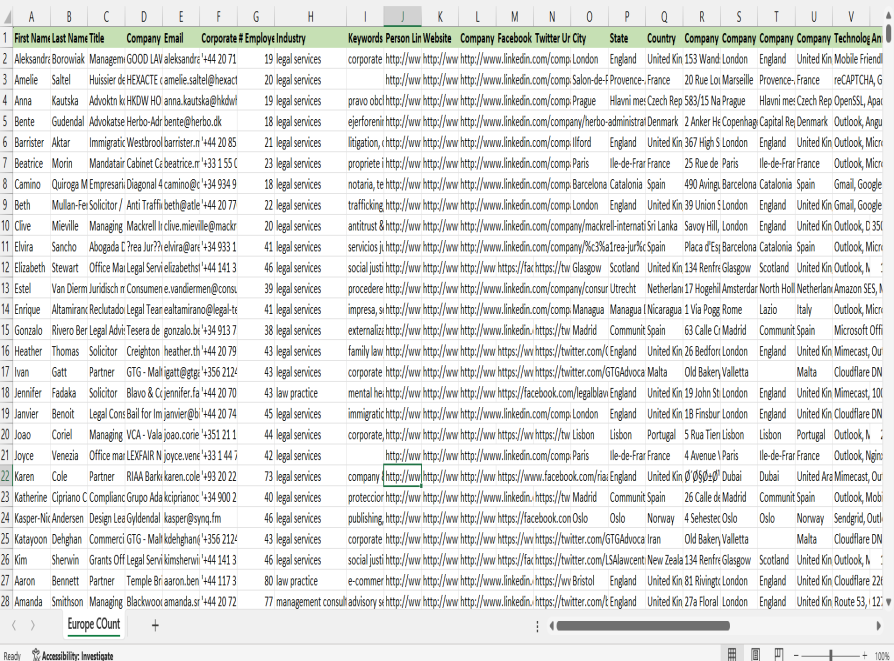This screenshot has height=661, width=894.
Task: Select first name cell Elvira
Action: [31, 247]
